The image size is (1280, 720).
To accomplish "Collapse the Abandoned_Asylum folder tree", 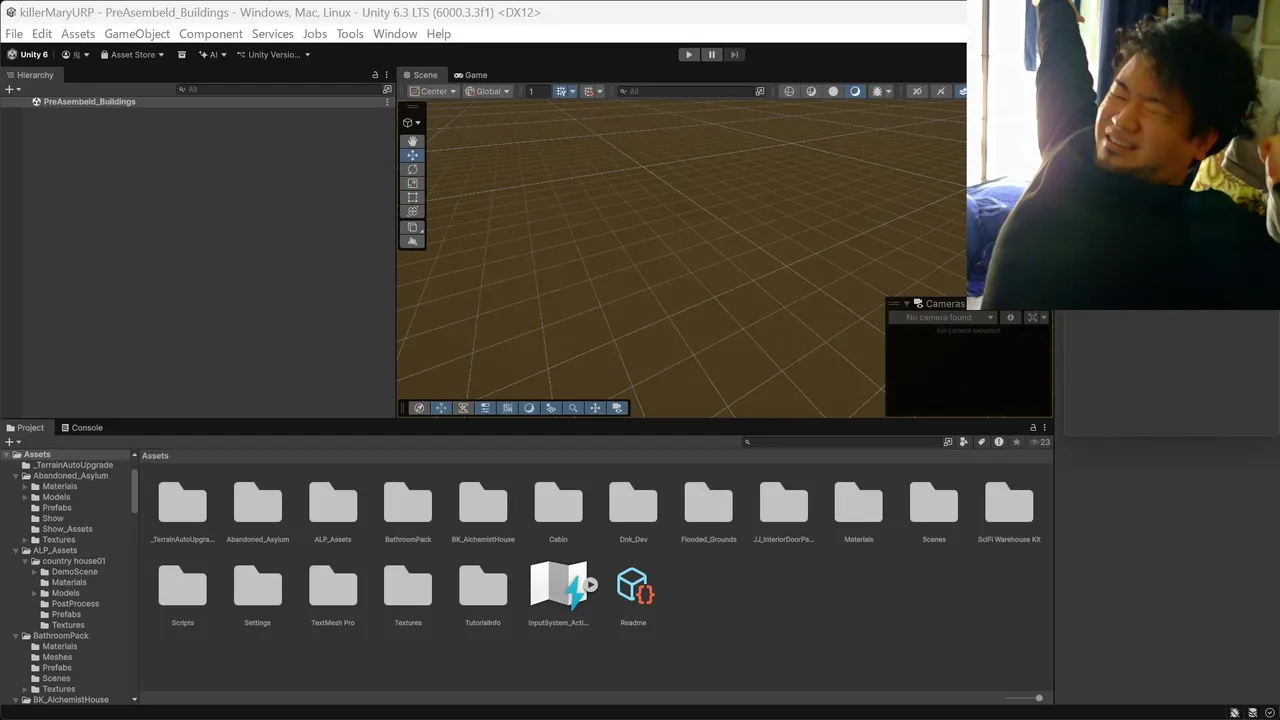I will (16, 476).
